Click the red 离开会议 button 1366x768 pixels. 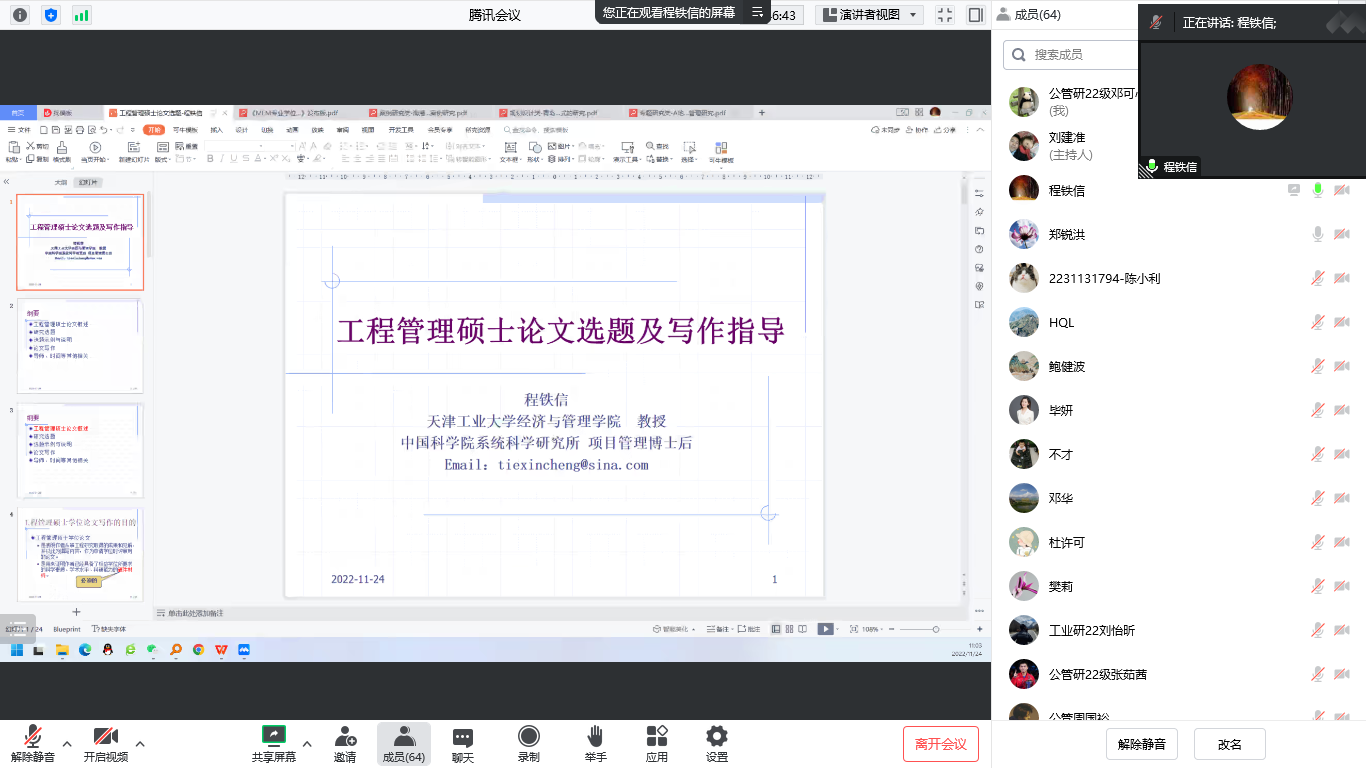[x=940, y=744]
